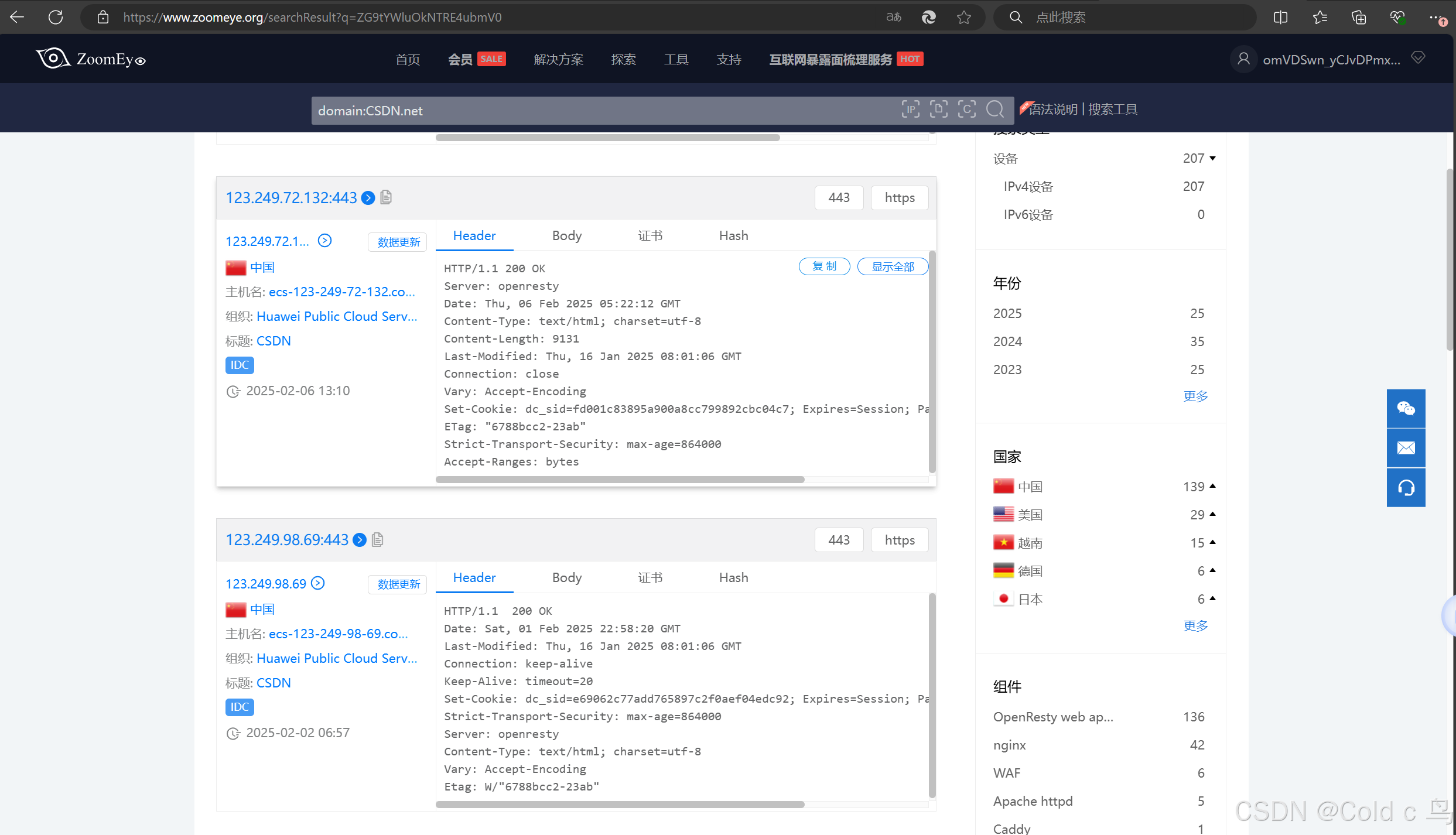This screenshot has height=835, width=1456.
Task: Click the search magnifier icon in ZoomEye search bar
Action: tap(994, 109)
